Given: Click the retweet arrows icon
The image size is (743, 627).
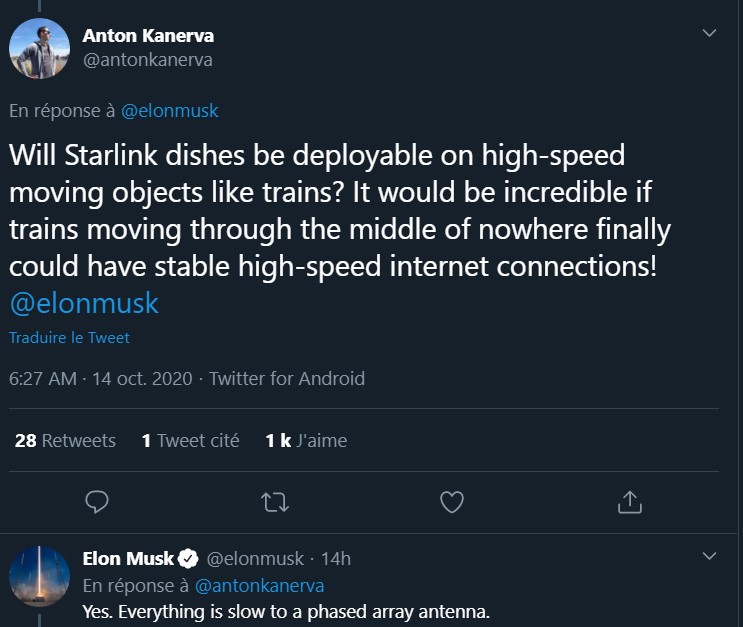Looking at the screenshot, I should [273, 501].
